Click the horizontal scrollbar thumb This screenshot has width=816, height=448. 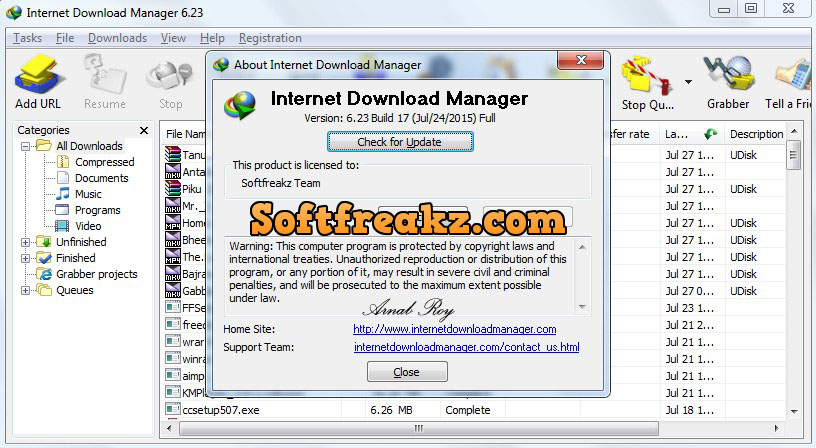pos(419,428)
